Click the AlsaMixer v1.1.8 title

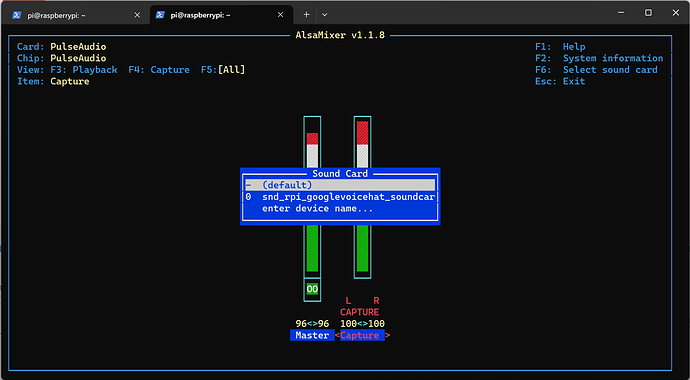coord(340,35)
